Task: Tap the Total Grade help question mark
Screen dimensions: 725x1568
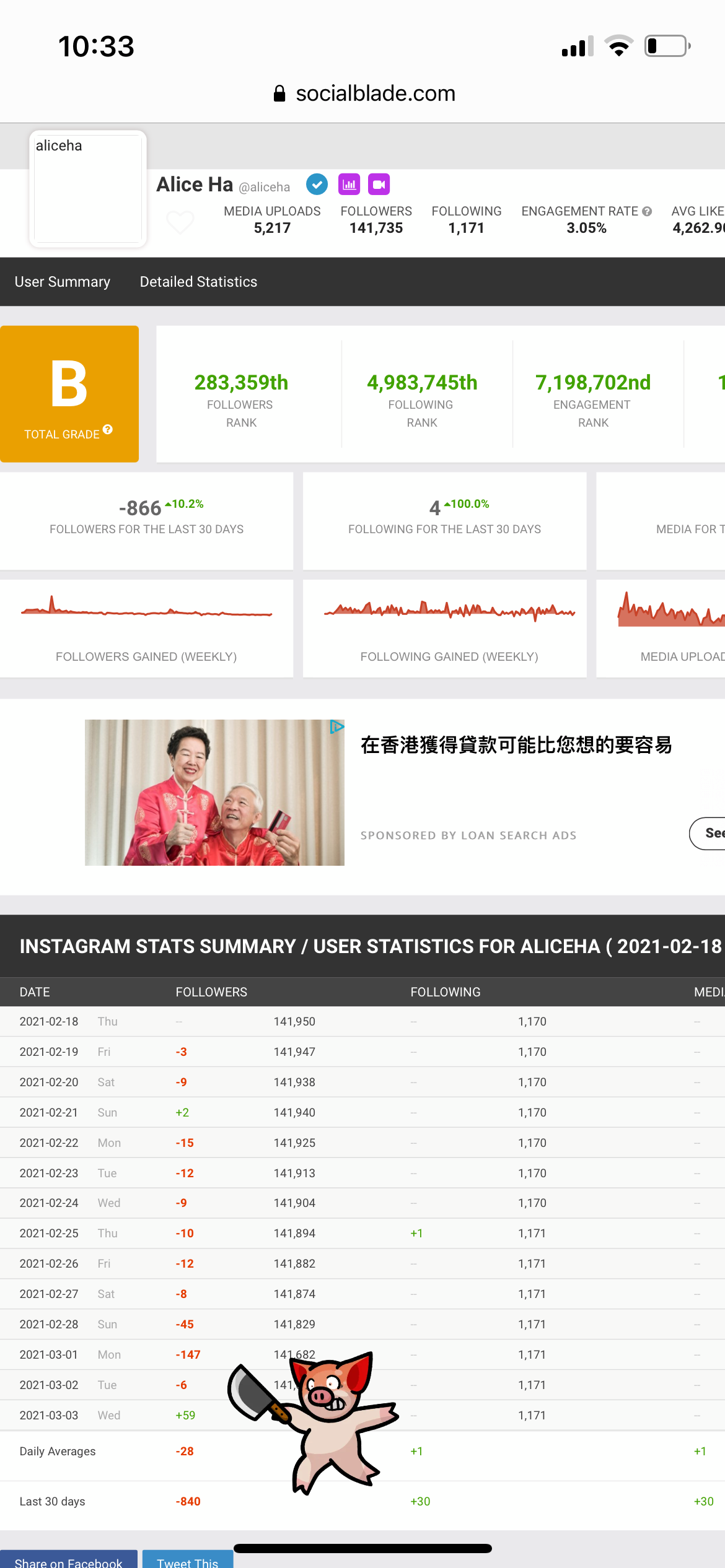Action: pos(108,430)
